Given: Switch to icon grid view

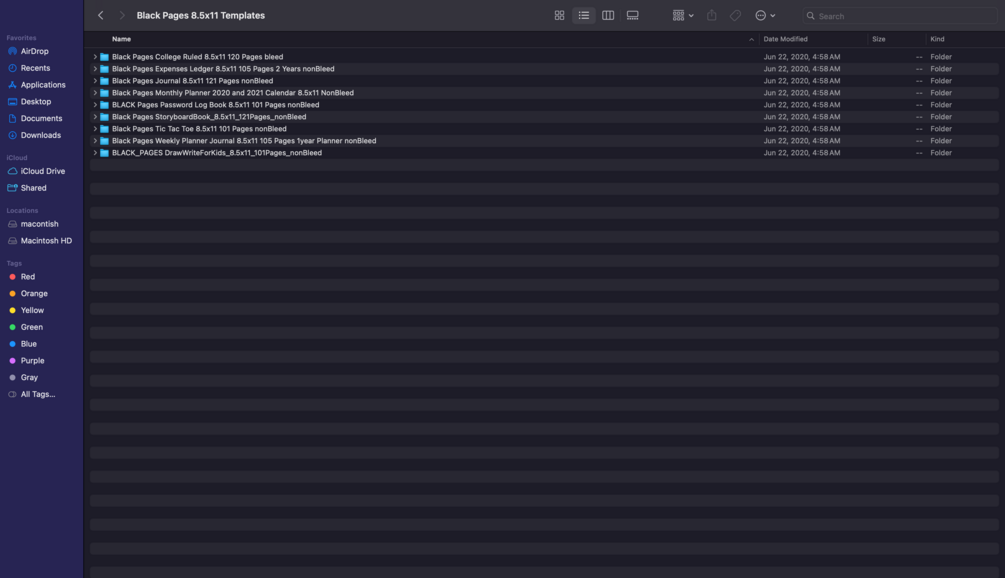Looking at the screenshot, I should (x=559, y=15).
